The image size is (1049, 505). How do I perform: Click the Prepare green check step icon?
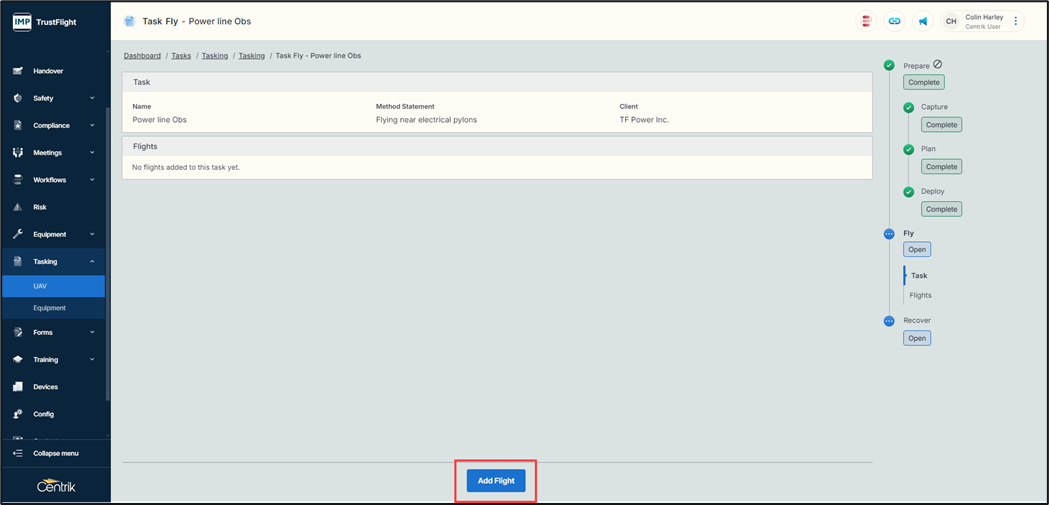click(889, 66)
